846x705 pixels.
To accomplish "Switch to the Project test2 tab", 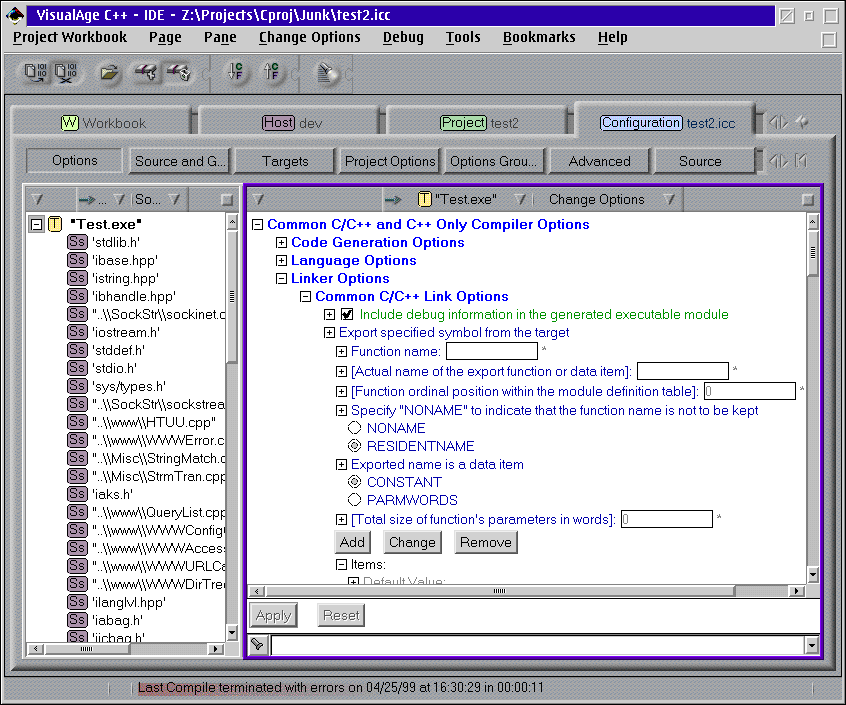I will (479, 123).
